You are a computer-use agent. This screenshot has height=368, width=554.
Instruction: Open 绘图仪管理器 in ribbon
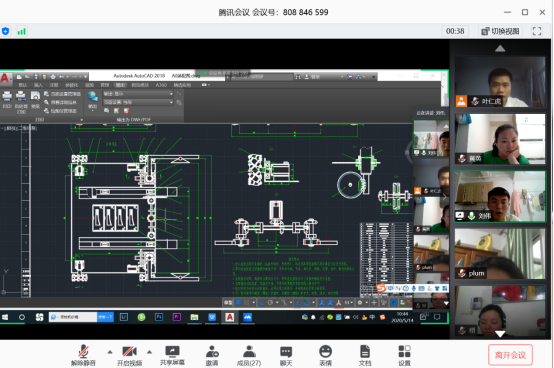pyautogui.click(x=61, y=111)
